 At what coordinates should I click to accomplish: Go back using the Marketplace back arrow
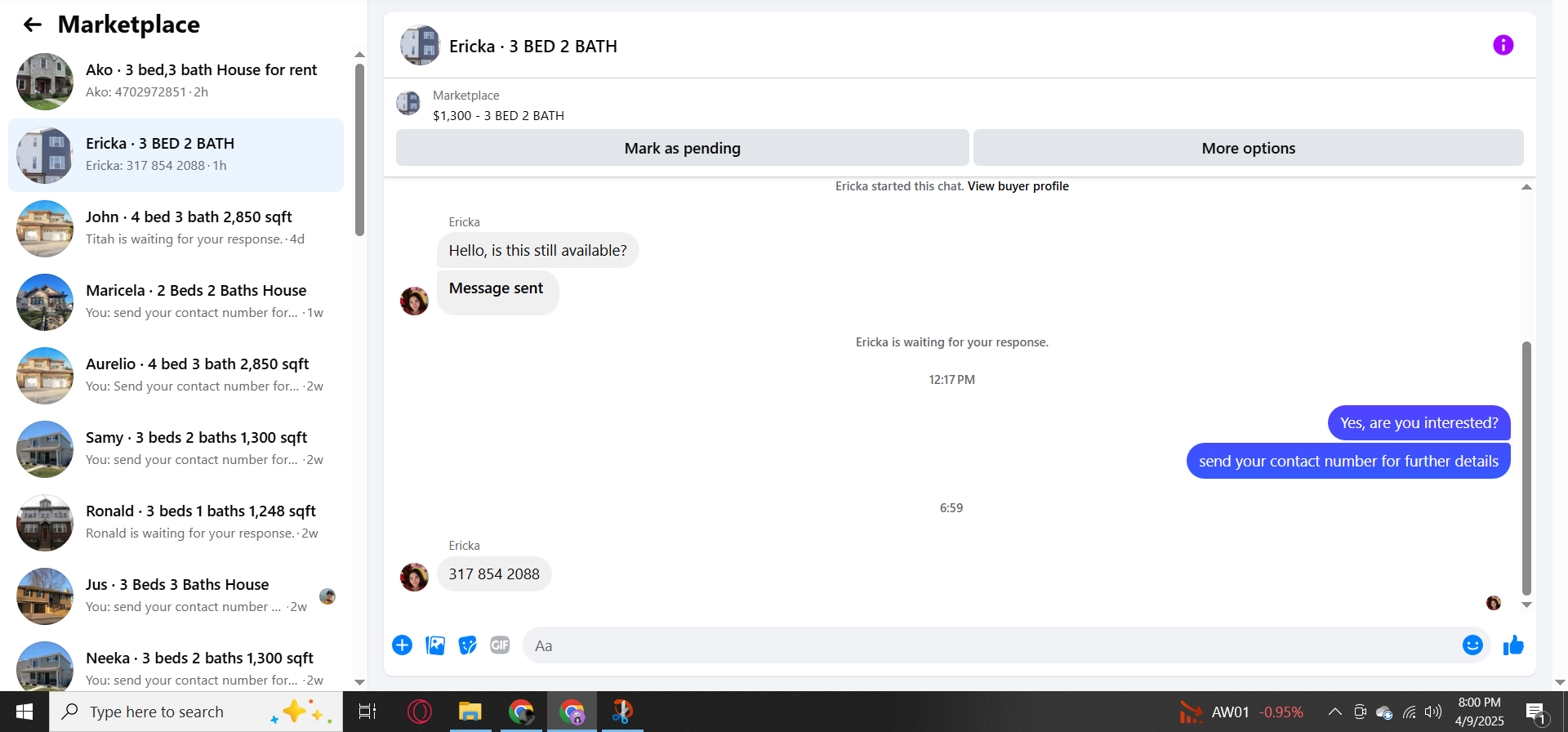click(33, 25)
